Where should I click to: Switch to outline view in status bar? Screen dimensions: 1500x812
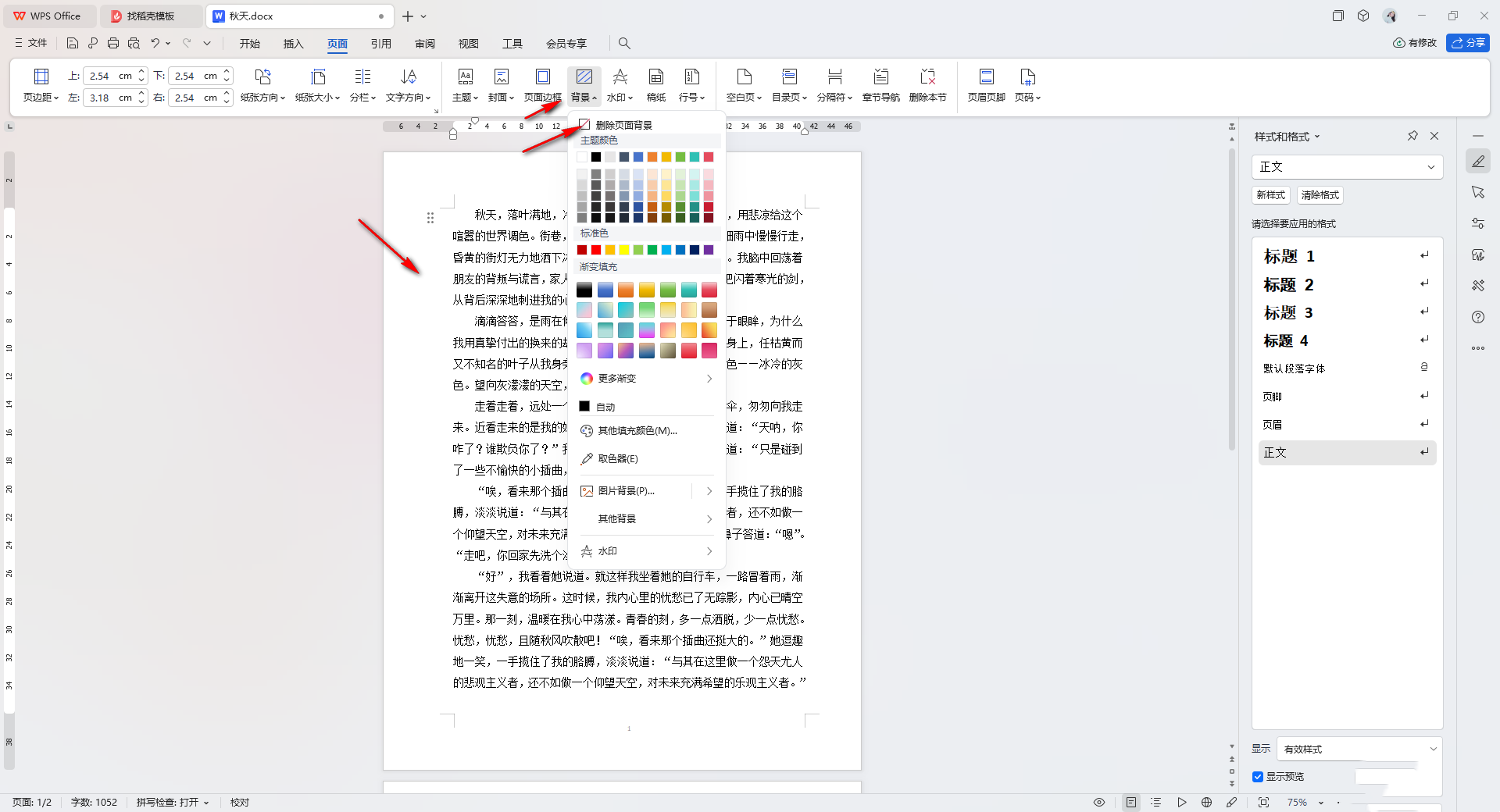(1156, 802)
